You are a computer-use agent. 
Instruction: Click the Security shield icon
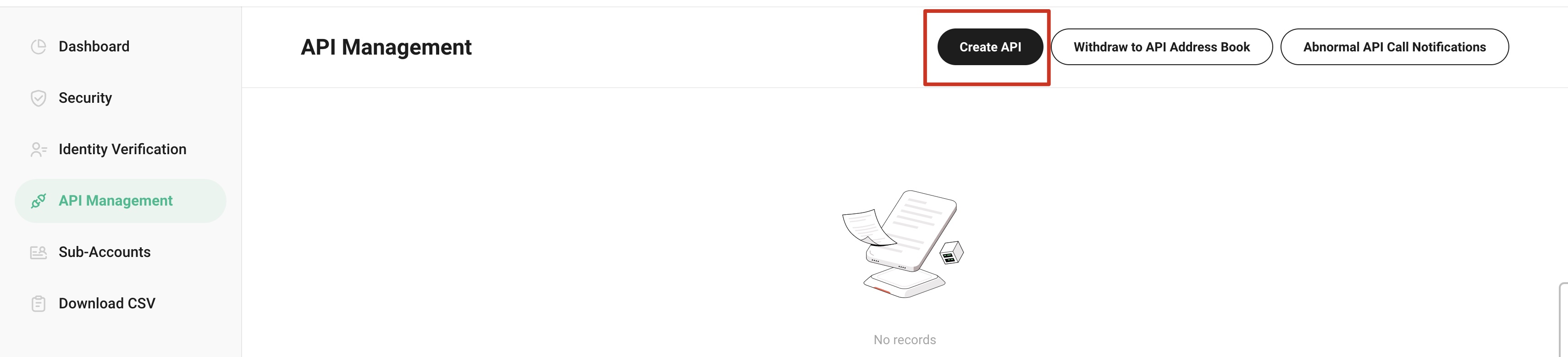[39, 98]
